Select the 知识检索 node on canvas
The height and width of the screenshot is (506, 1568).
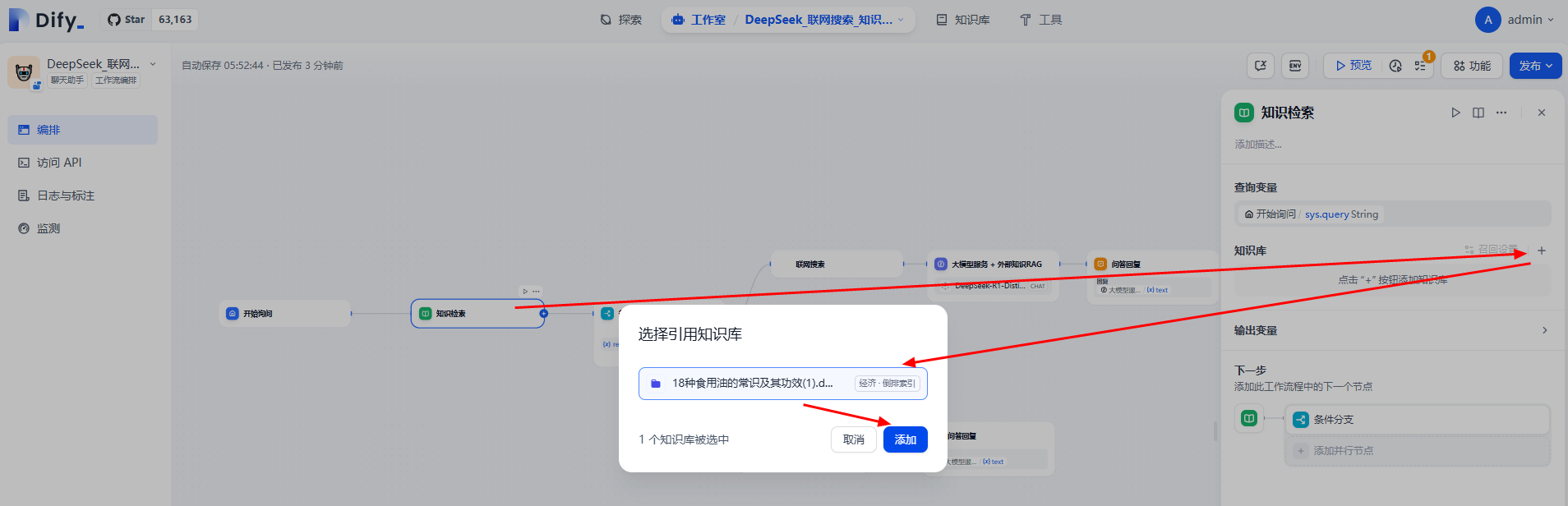[477, 313]
